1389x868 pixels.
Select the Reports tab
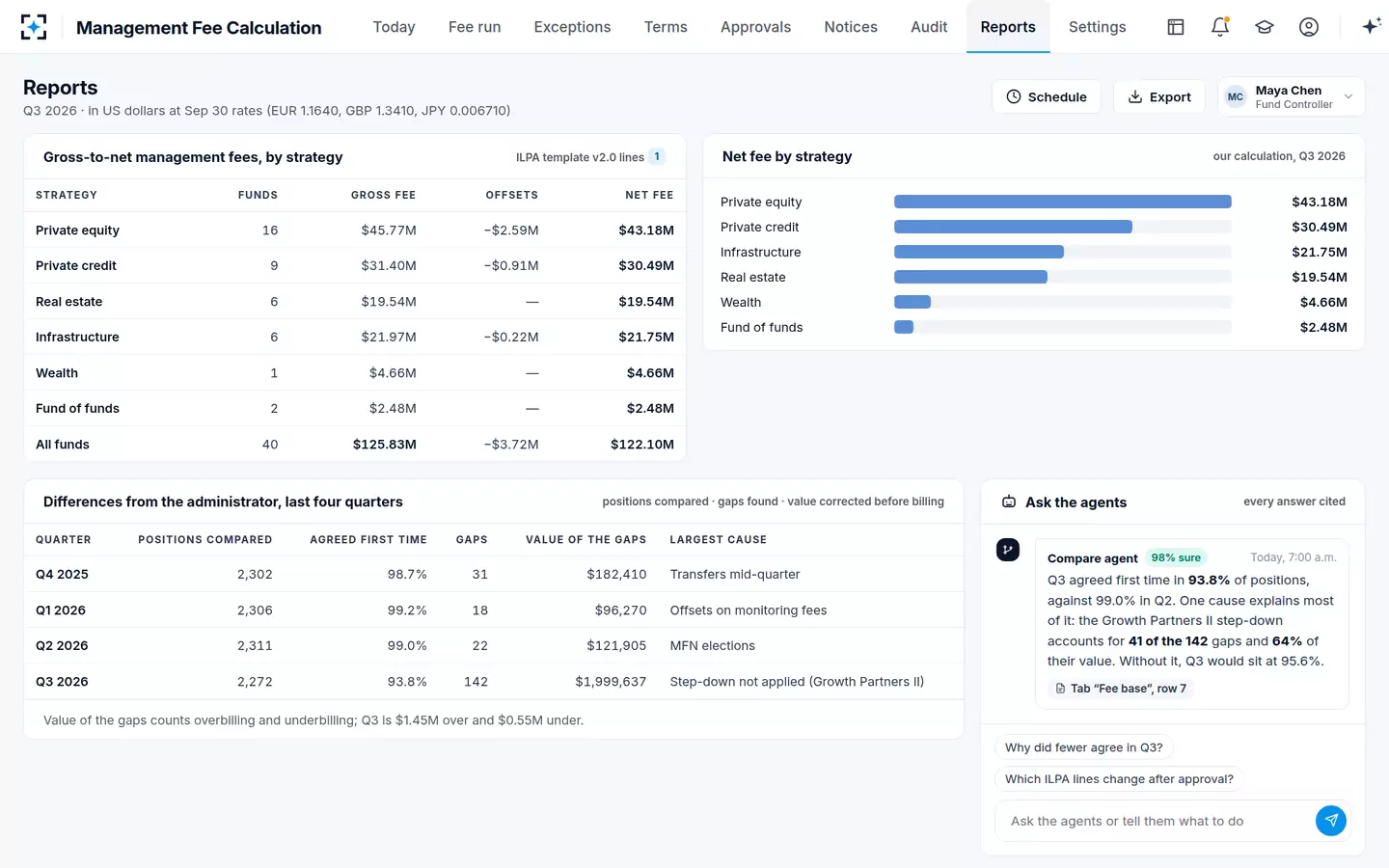coord(1008,27)
